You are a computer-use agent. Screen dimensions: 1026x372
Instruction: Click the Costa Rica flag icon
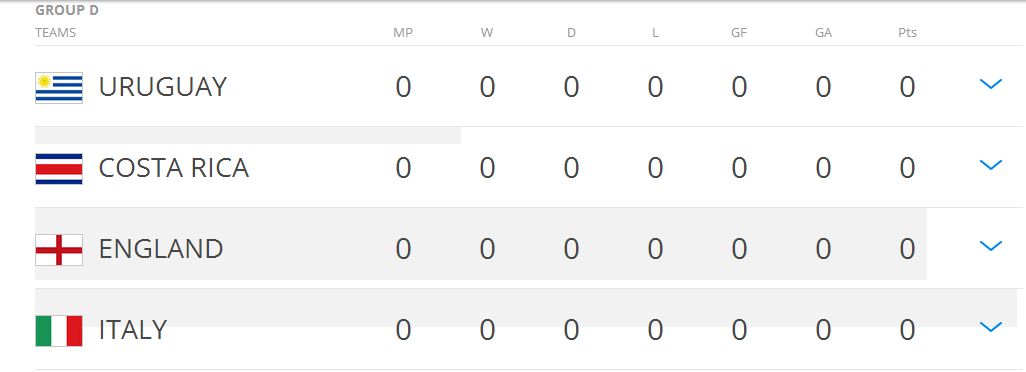59,169
